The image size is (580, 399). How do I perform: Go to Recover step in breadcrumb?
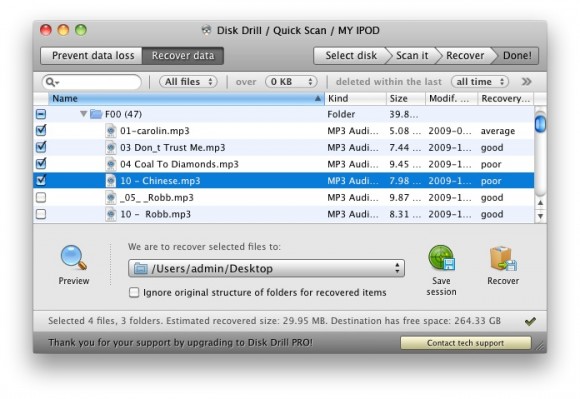pos(465,56)
